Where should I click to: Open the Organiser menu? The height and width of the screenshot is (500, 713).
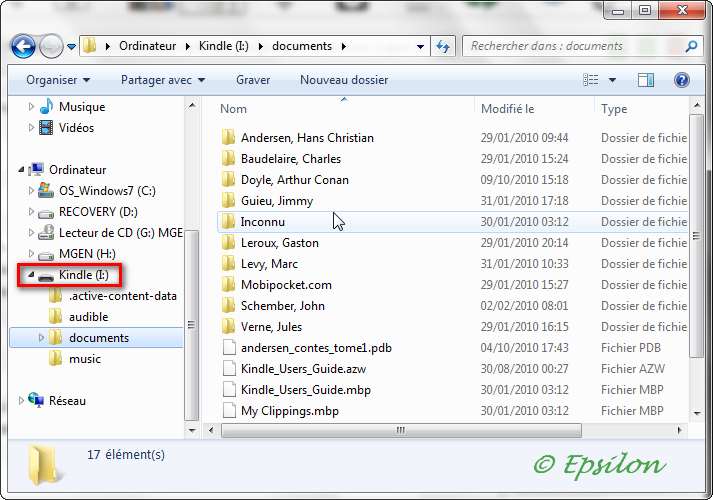point(58,80)
